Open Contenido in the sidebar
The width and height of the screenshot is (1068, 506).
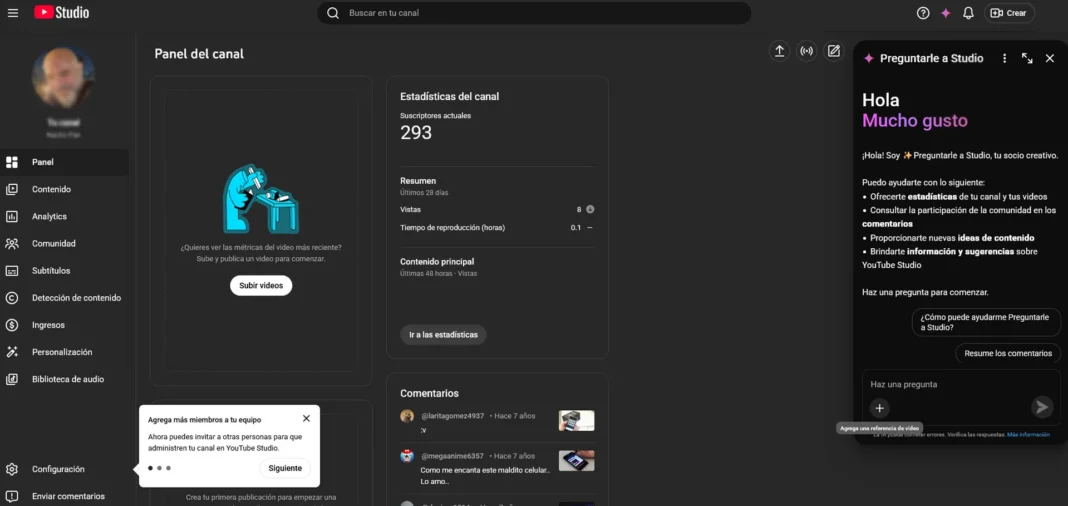point(64,189)
